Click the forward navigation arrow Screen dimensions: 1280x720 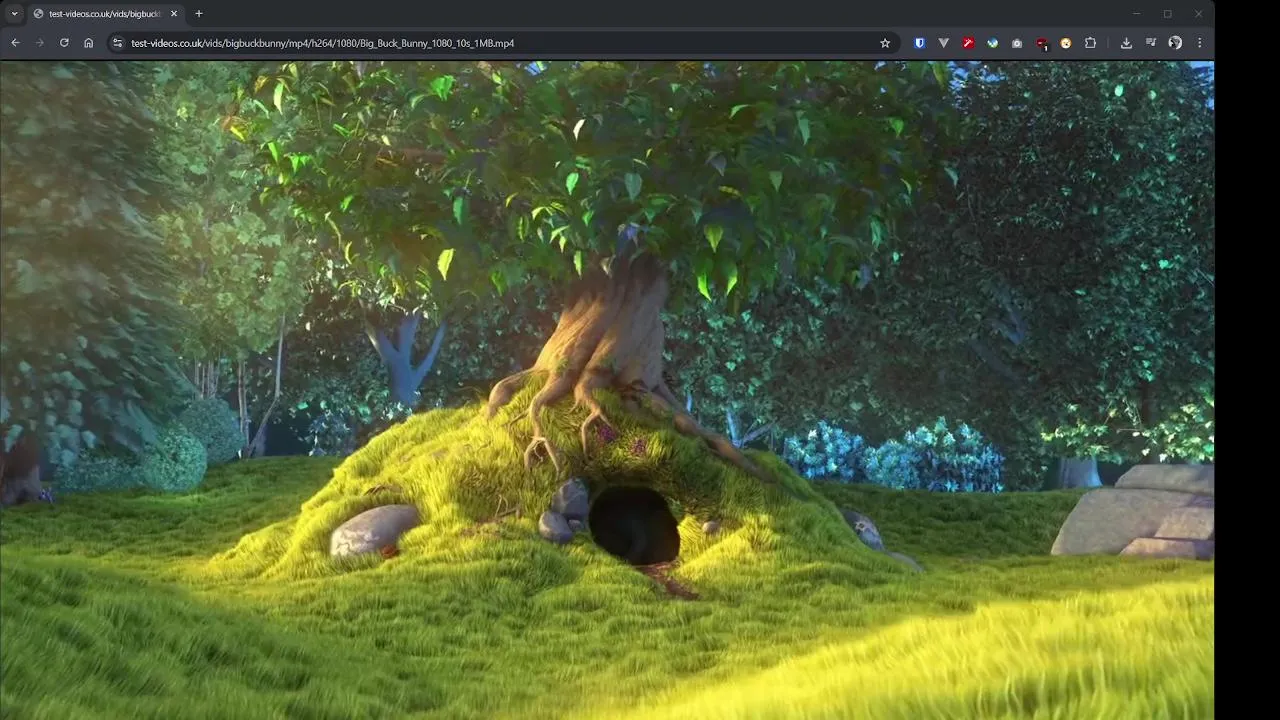tap(40, 43)
